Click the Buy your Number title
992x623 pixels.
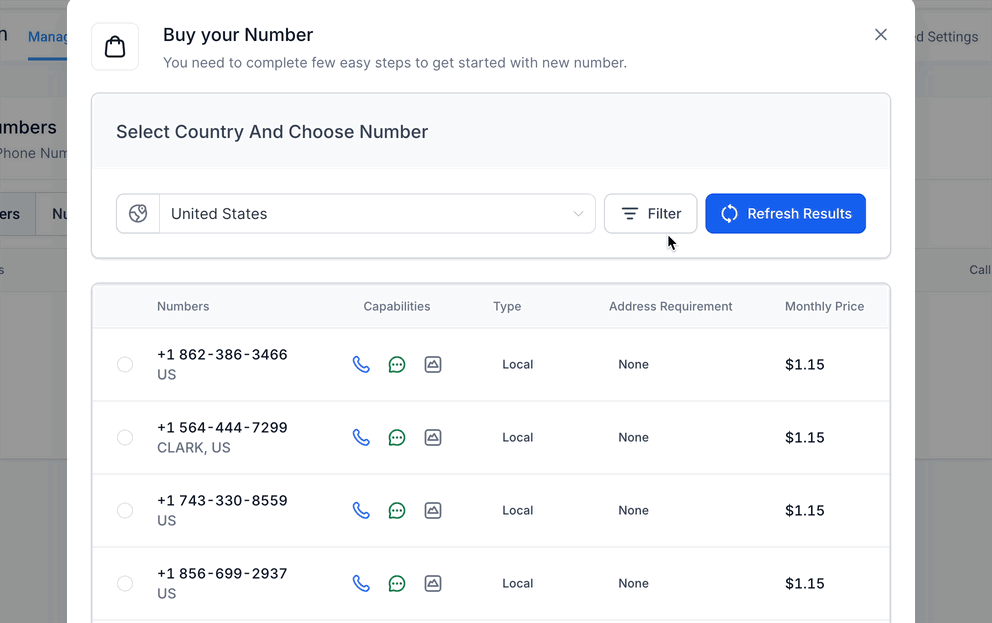pos(238,35)
